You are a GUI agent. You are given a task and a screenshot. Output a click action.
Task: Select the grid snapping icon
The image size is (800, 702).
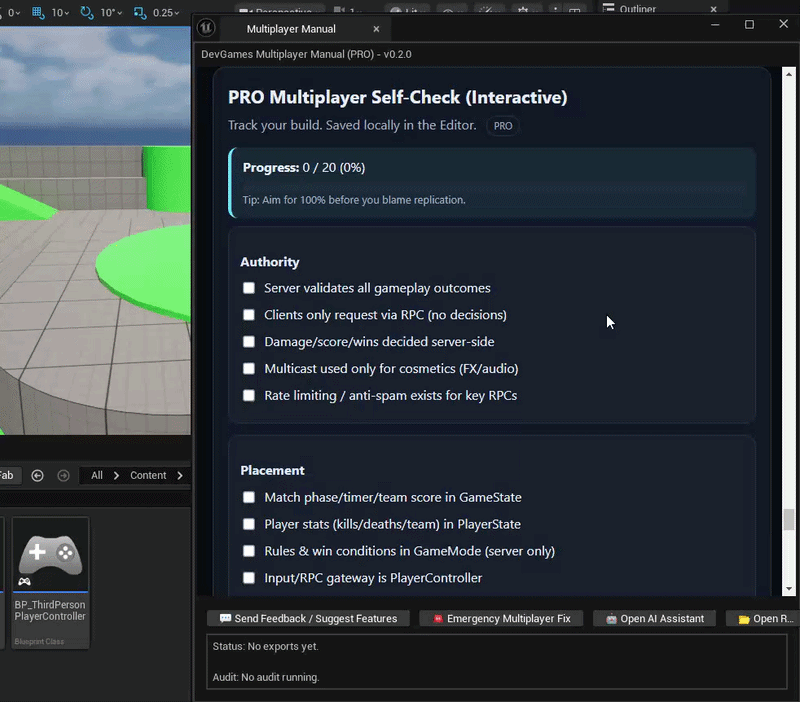(37, 10)
